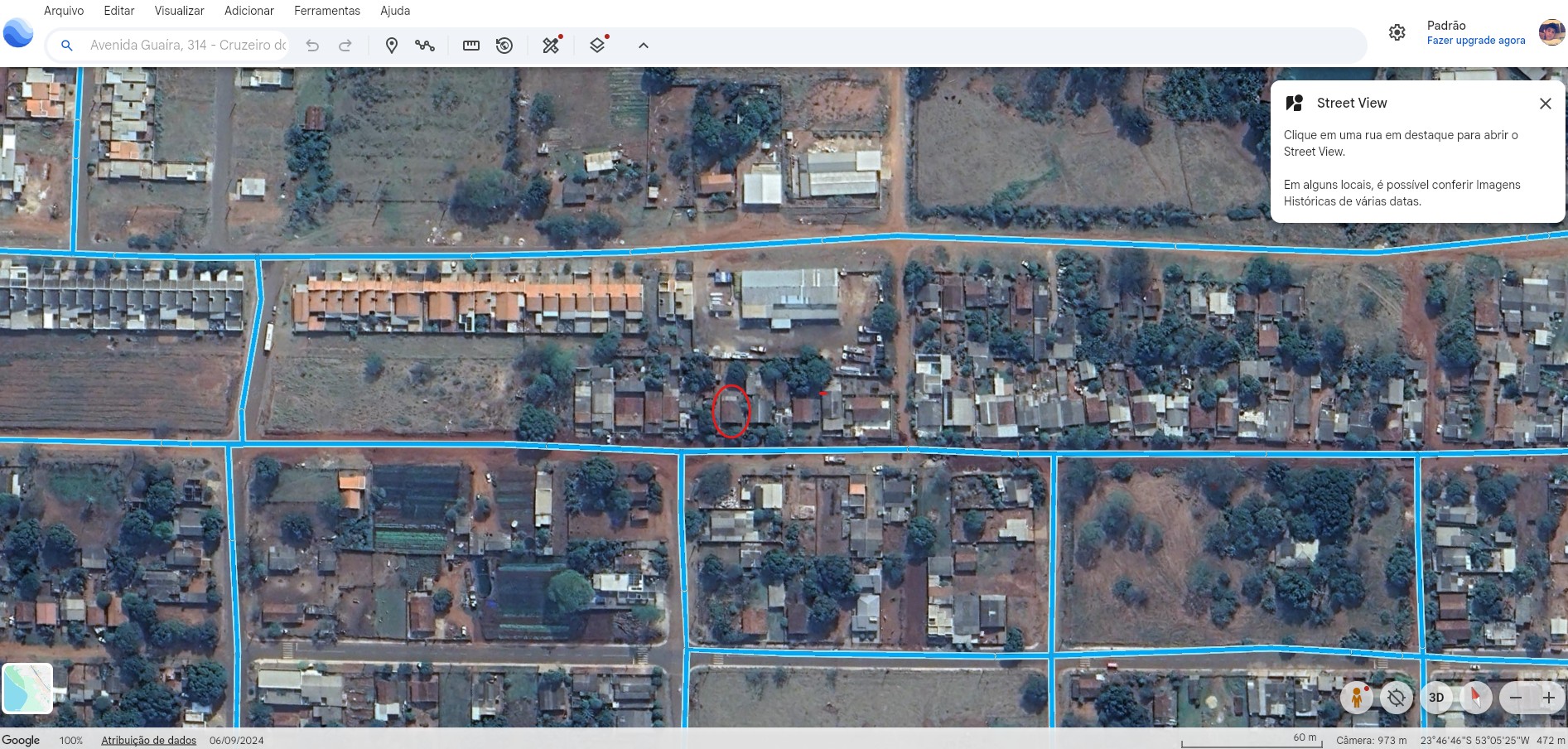
Task: Zoom out with the minus button
Action: (x=1516, y=698)
